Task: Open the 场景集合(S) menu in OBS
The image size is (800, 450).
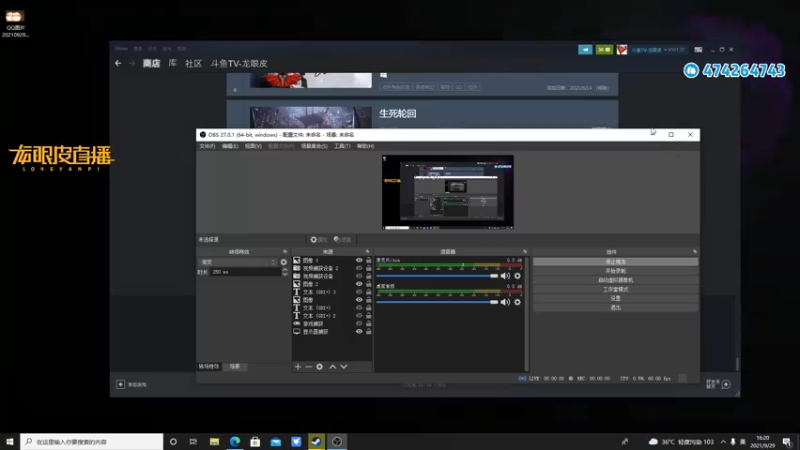Action: coord(314,146)
